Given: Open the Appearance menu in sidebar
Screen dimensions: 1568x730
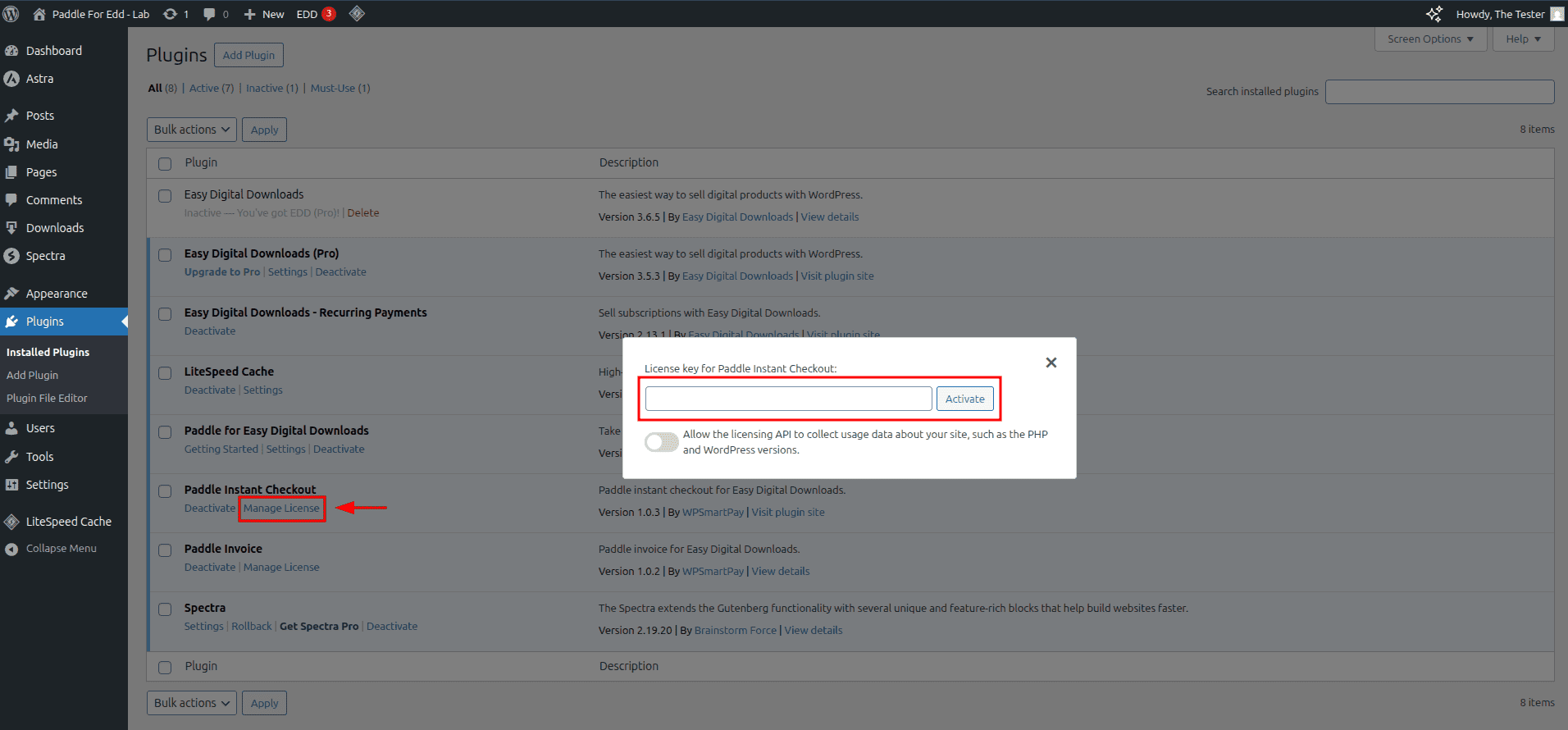Looking at the screenshot, I should (x=57, y=294).
